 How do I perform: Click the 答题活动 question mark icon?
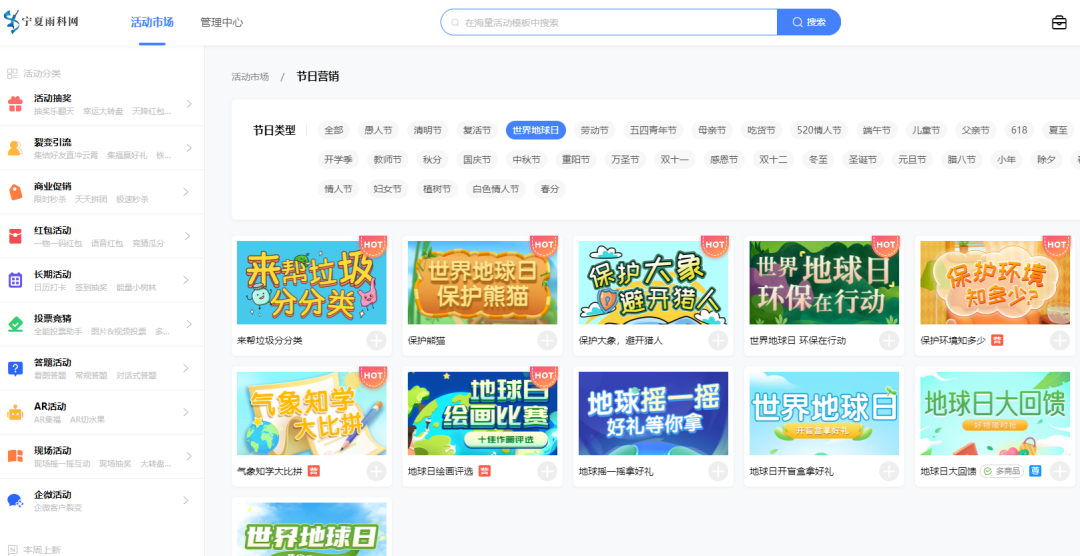click(15, 368)
